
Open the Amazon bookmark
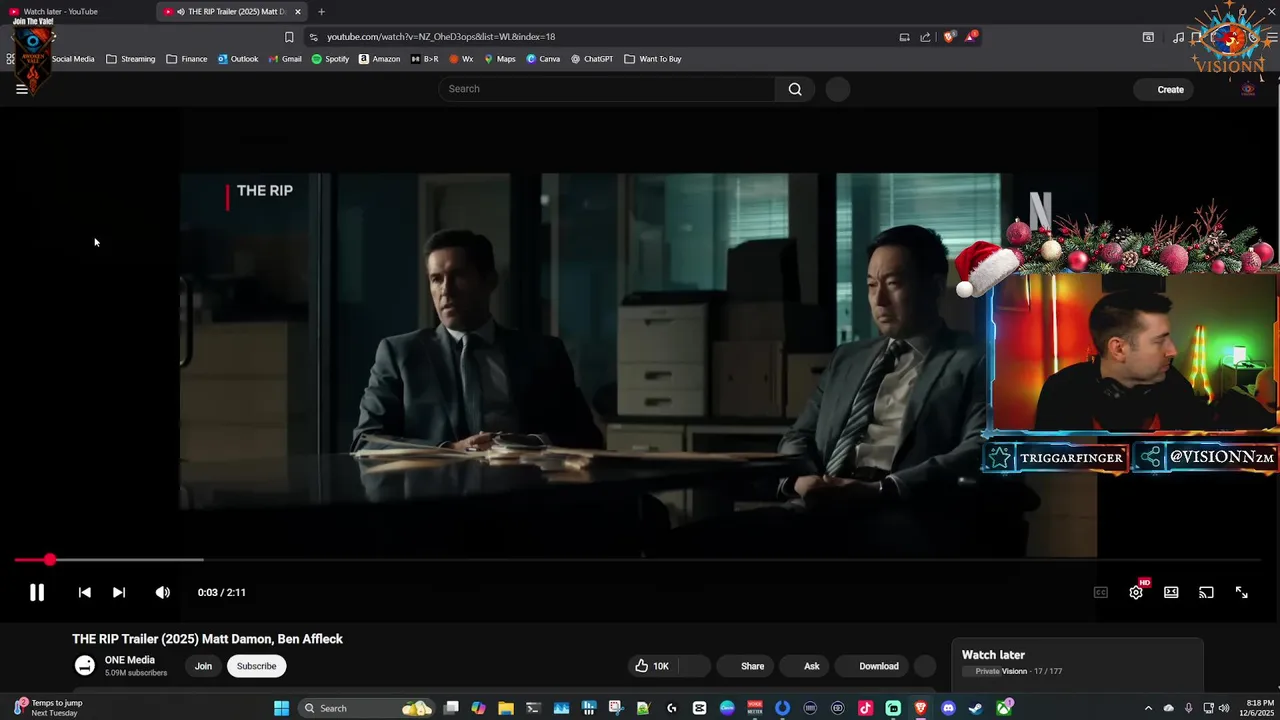click(x=380, y=59)
